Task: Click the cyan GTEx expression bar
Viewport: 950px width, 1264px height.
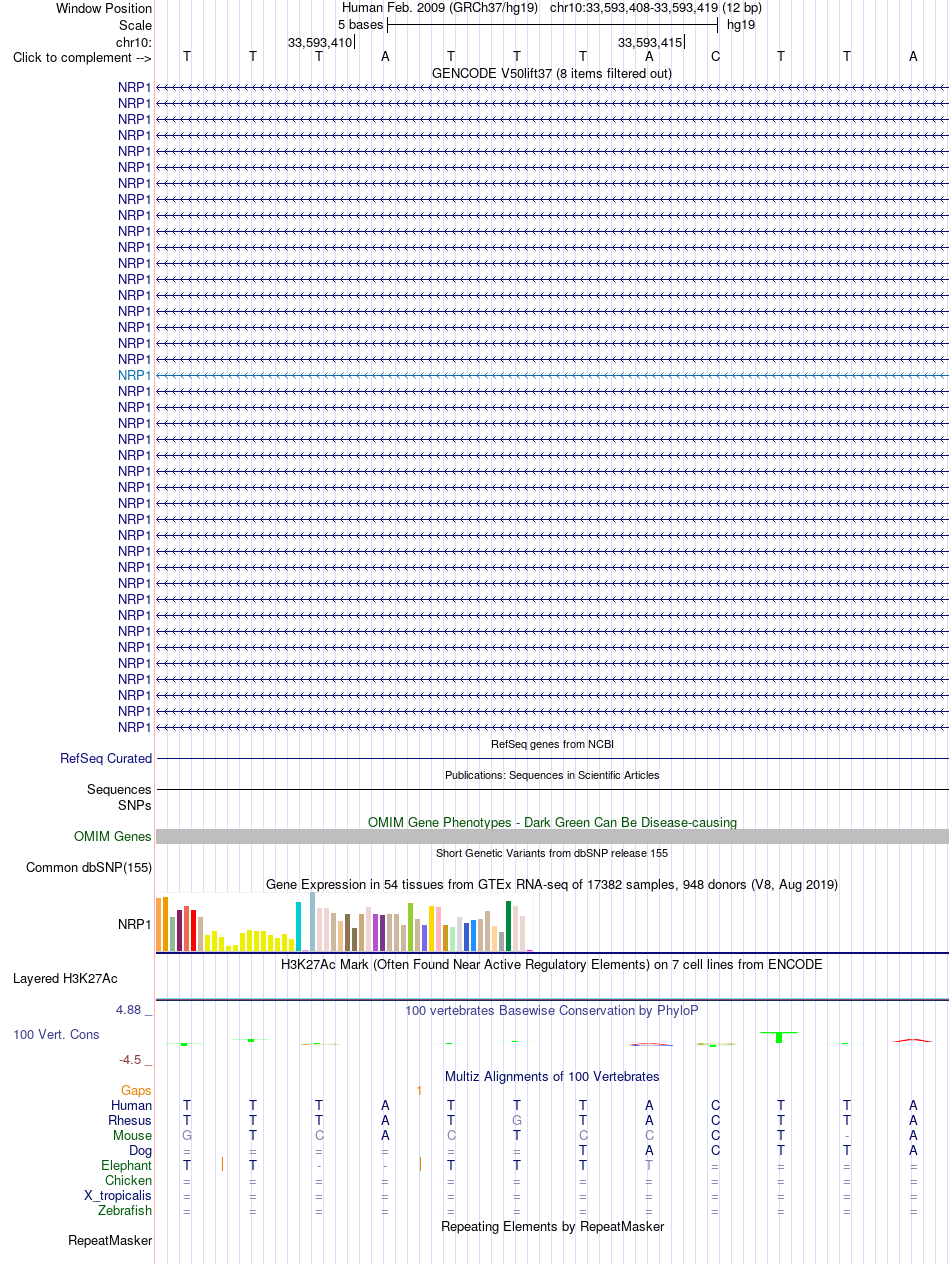Action: 299,926
